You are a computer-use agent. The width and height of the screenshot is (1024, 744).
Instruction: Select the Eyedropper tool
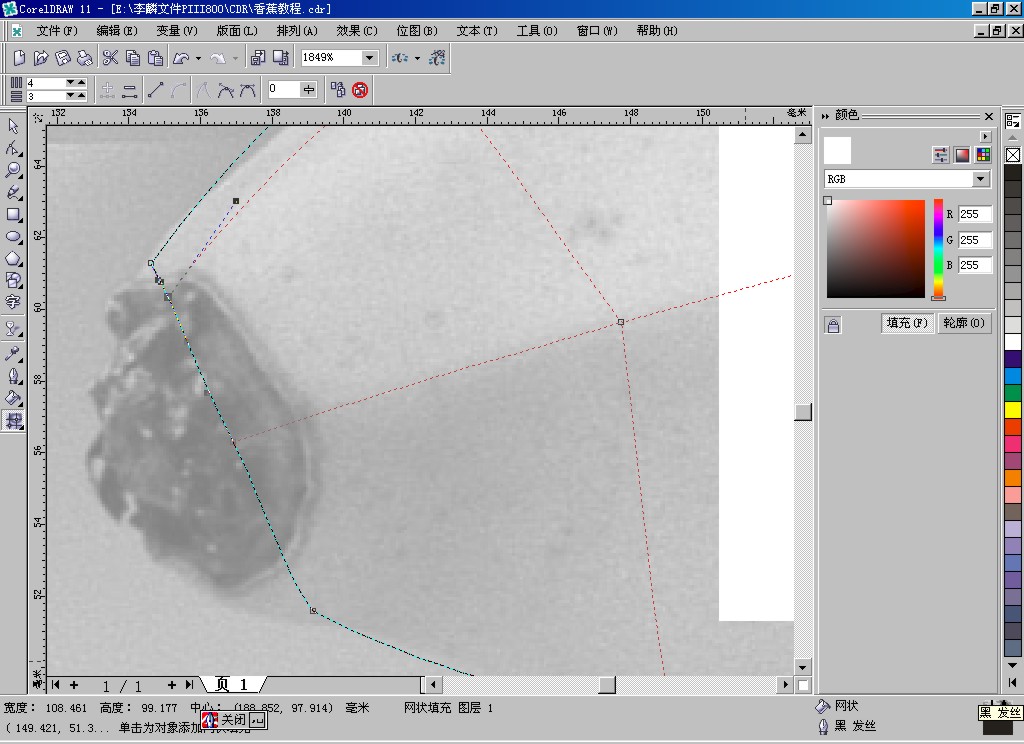(14, 354)
